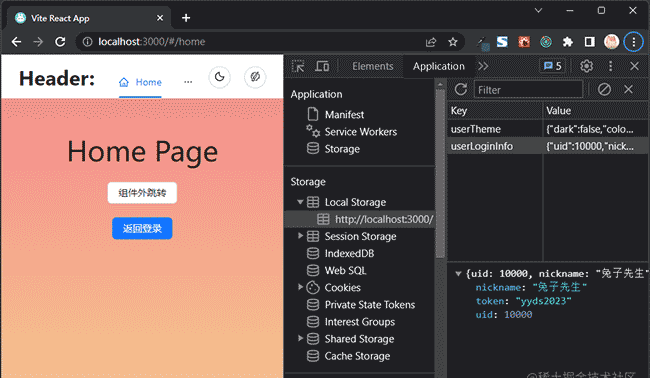Delete selected storage entry X icon
This screenshot has height=378, width=650.
(628, 89)
